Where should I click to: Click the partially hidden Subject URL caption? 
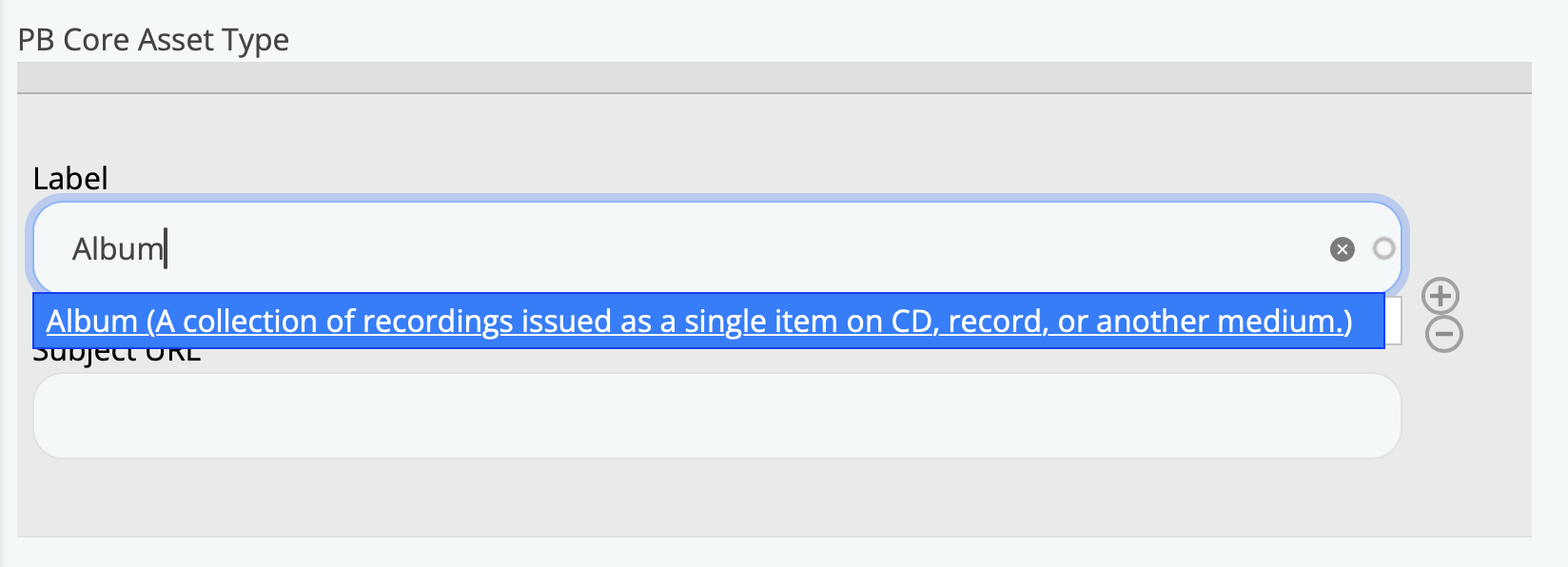click(117, 356)
